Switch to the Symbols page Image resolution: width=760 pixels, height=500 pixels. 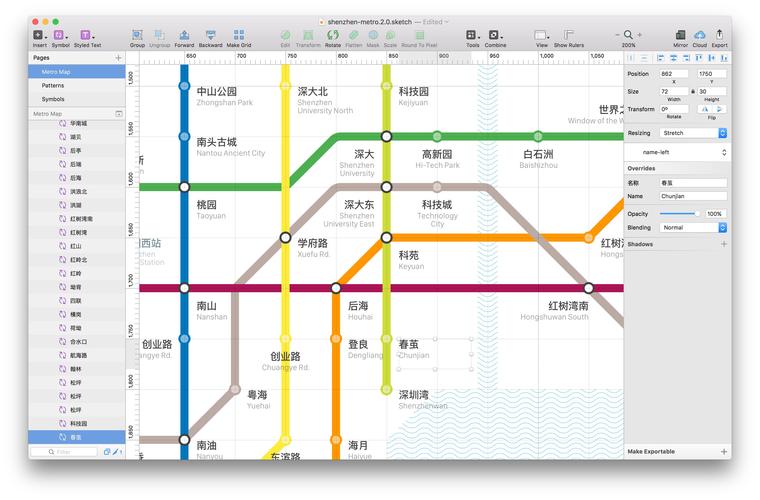77,99
